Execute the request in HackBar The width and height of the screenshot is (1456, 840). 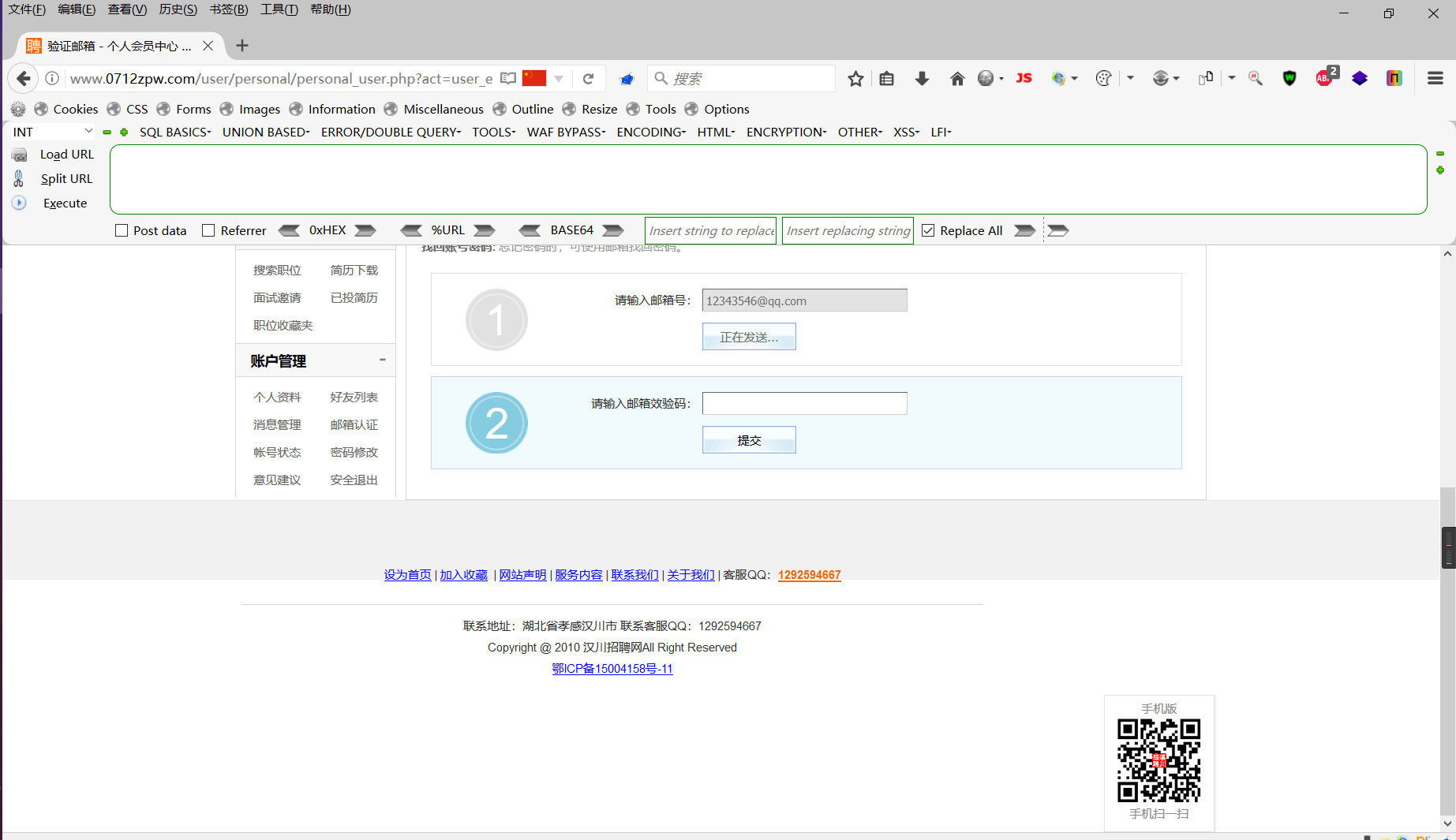point(65,203)
